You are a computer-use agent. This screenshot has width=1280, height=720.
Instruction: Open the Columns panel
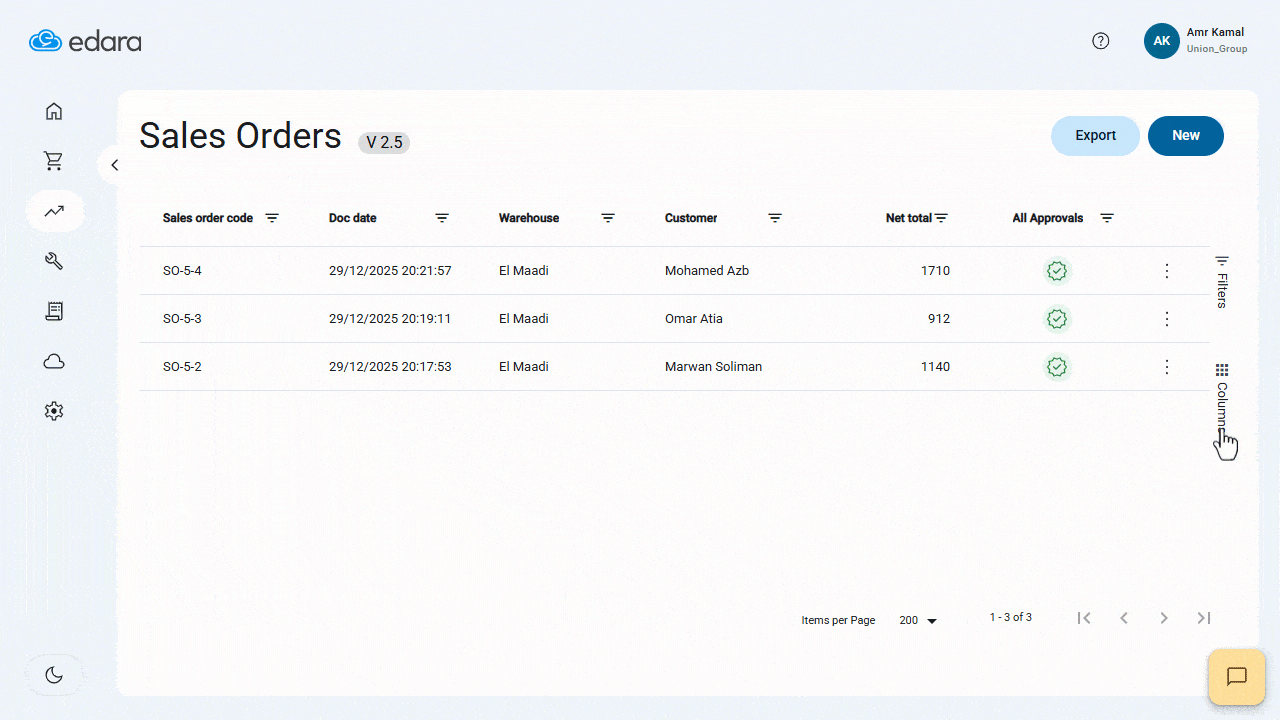coord(1221,390)
